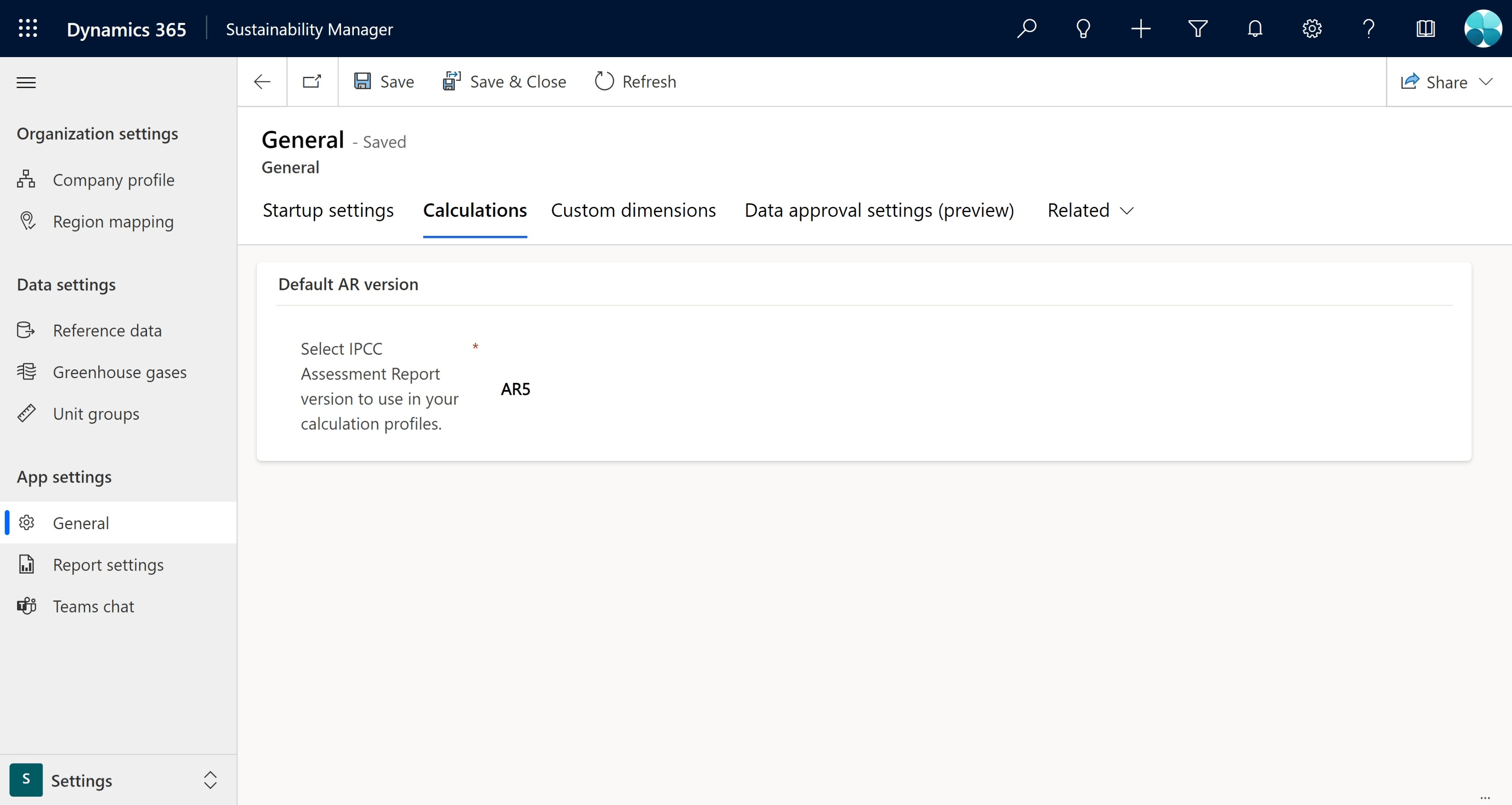Open the advanced find filter icon
The image size is (1512, 805).
(x=1197, y=28)
